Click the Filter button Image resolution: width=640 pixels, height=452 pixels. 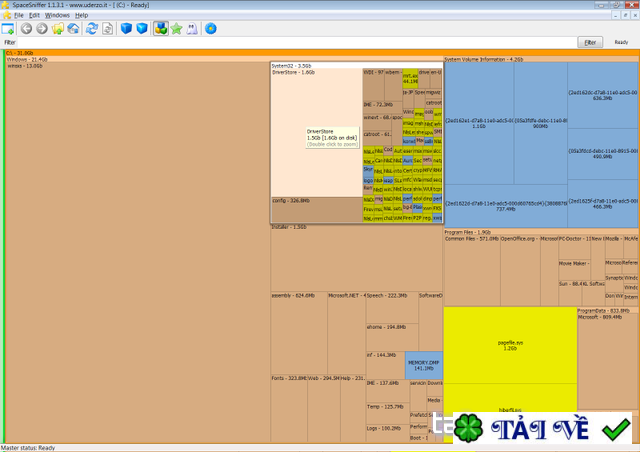[x=590, y=42]
